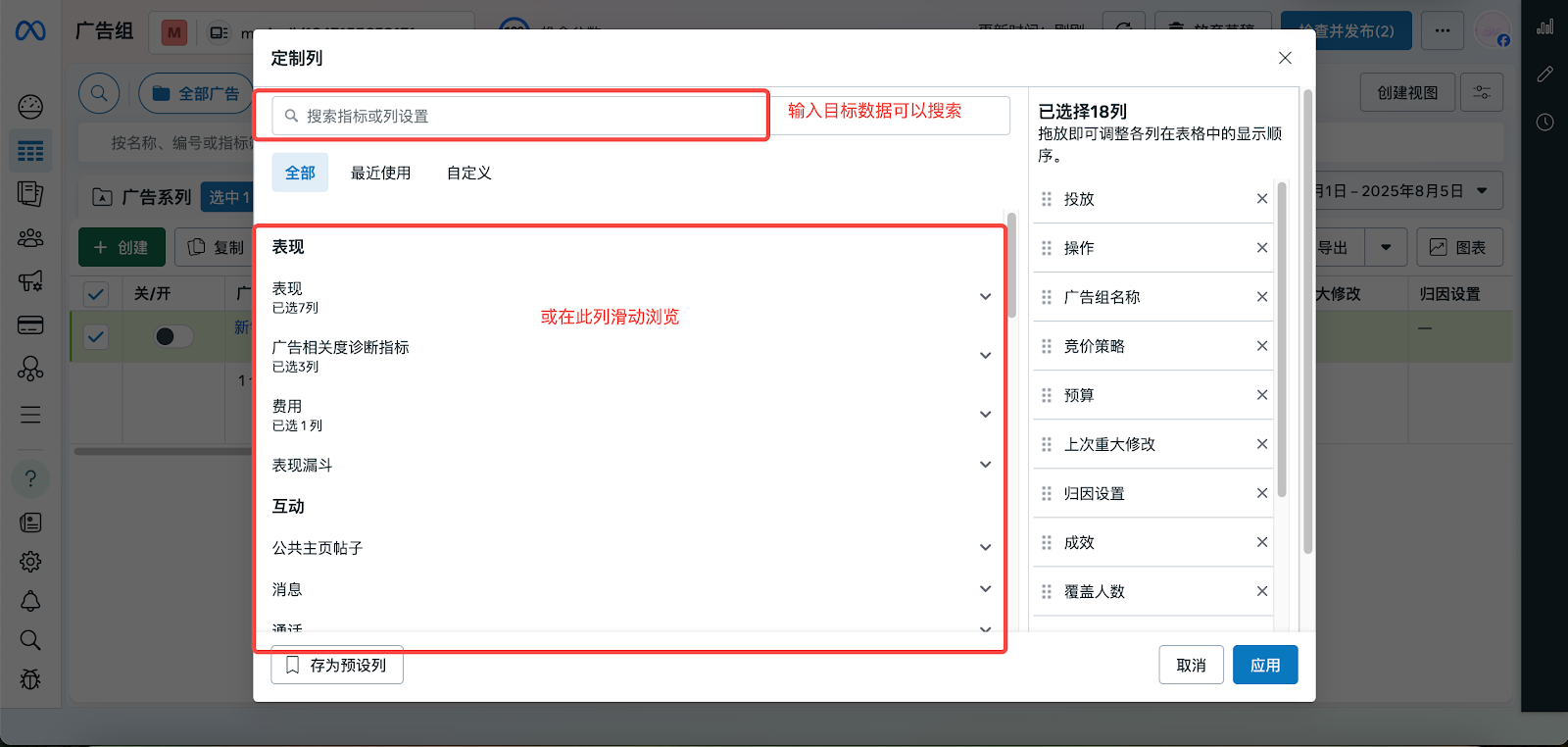The height and width of the screenshot is (747, 1568).
Task: Click the green 创建 button
Action: click(122, 247)
